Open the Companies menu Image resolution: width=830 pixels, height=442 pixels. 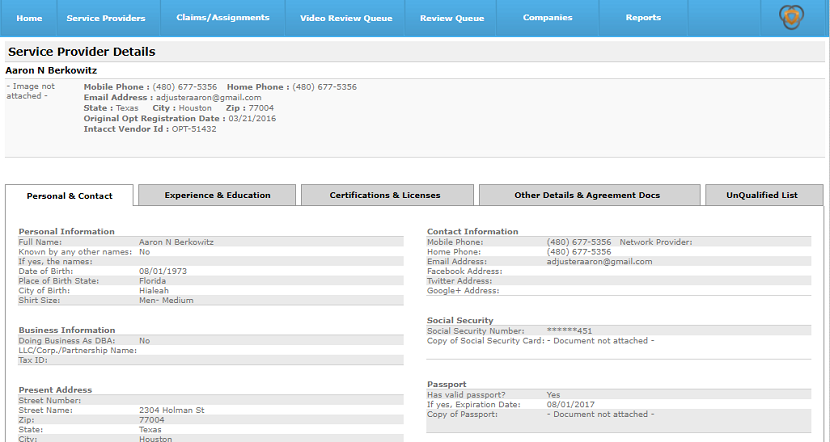pos(548,18)
